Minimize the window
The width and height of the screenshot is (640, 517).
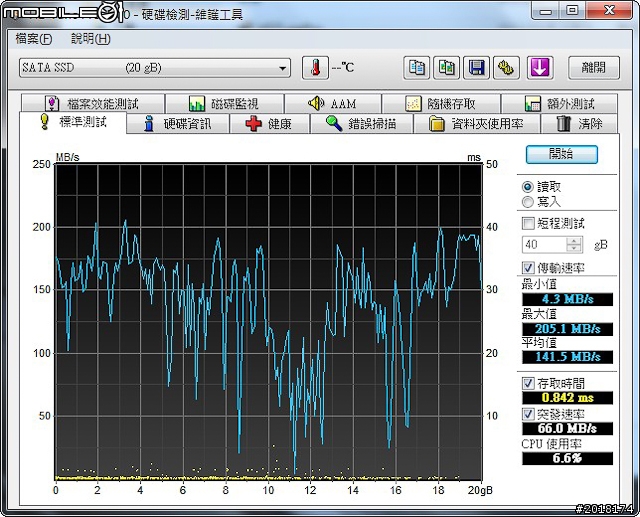(x=545, y=11)
